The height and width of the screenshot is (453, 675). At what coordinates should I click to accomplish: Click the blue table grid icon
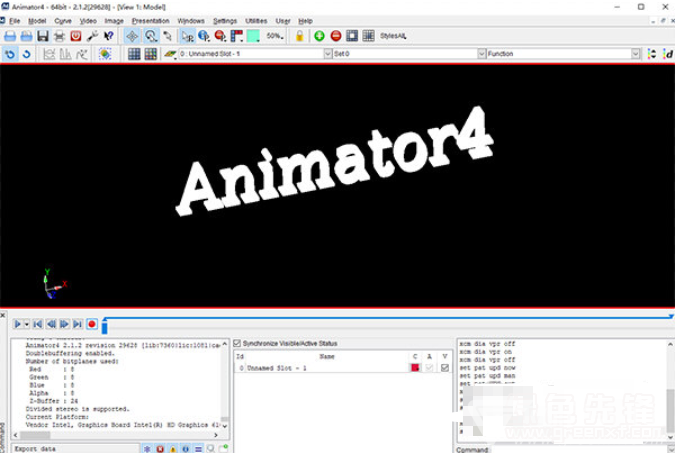134,54
